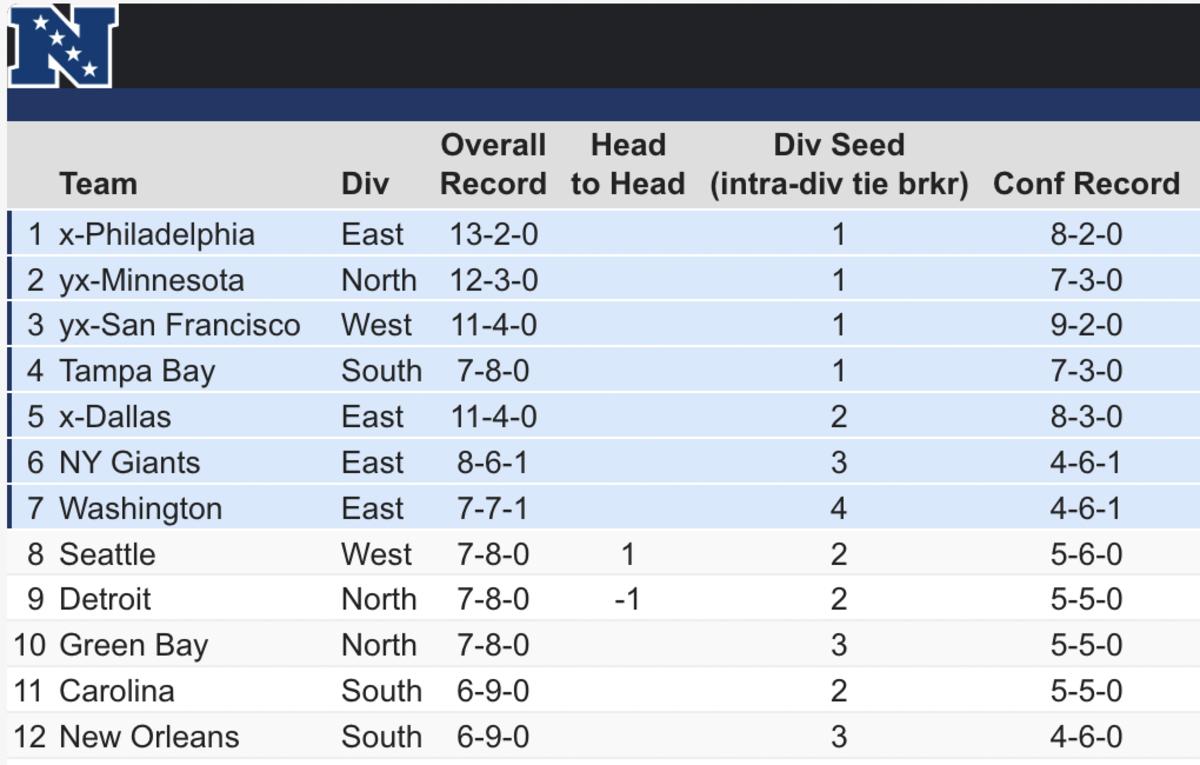Open the x-Dallas team entry
The height and width of the screenshot is (765, 1200).
[115, 417]
